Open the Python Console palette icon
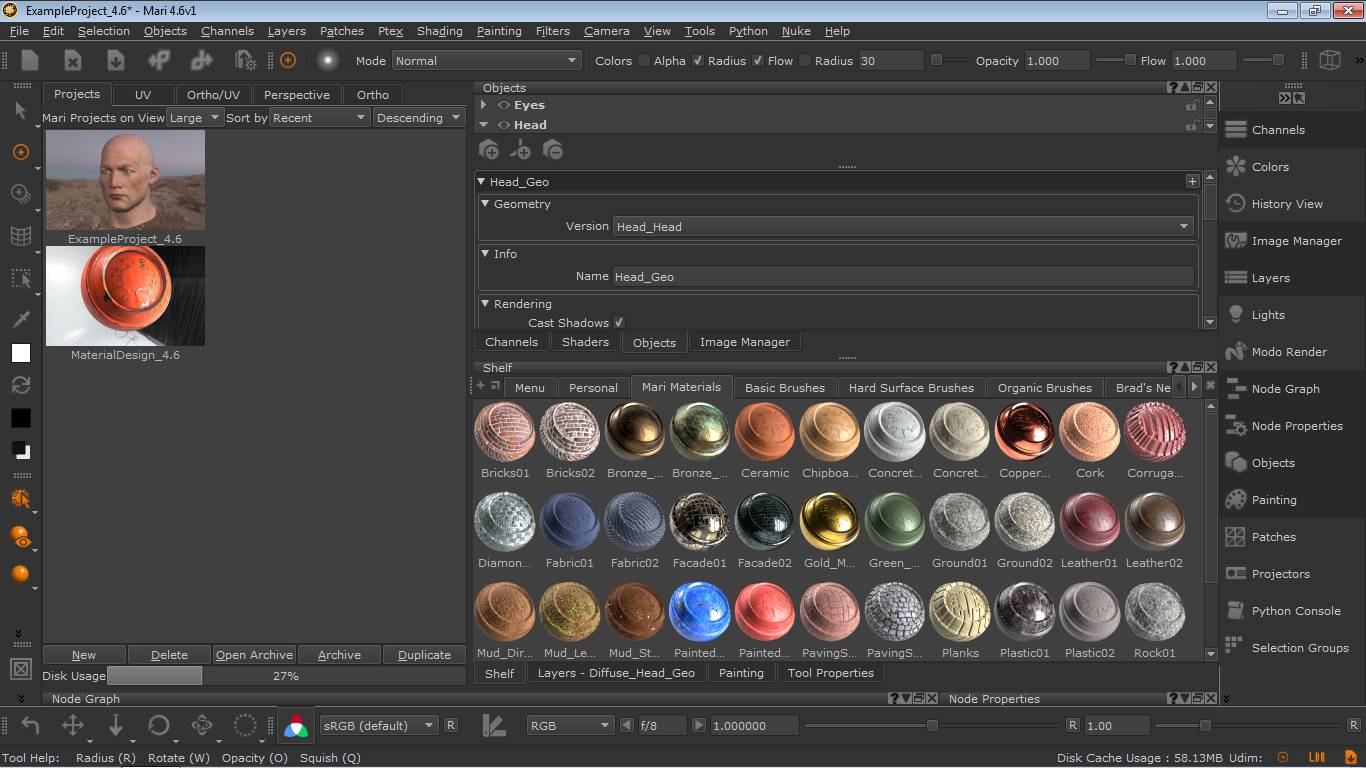 tap(1236, 611)
